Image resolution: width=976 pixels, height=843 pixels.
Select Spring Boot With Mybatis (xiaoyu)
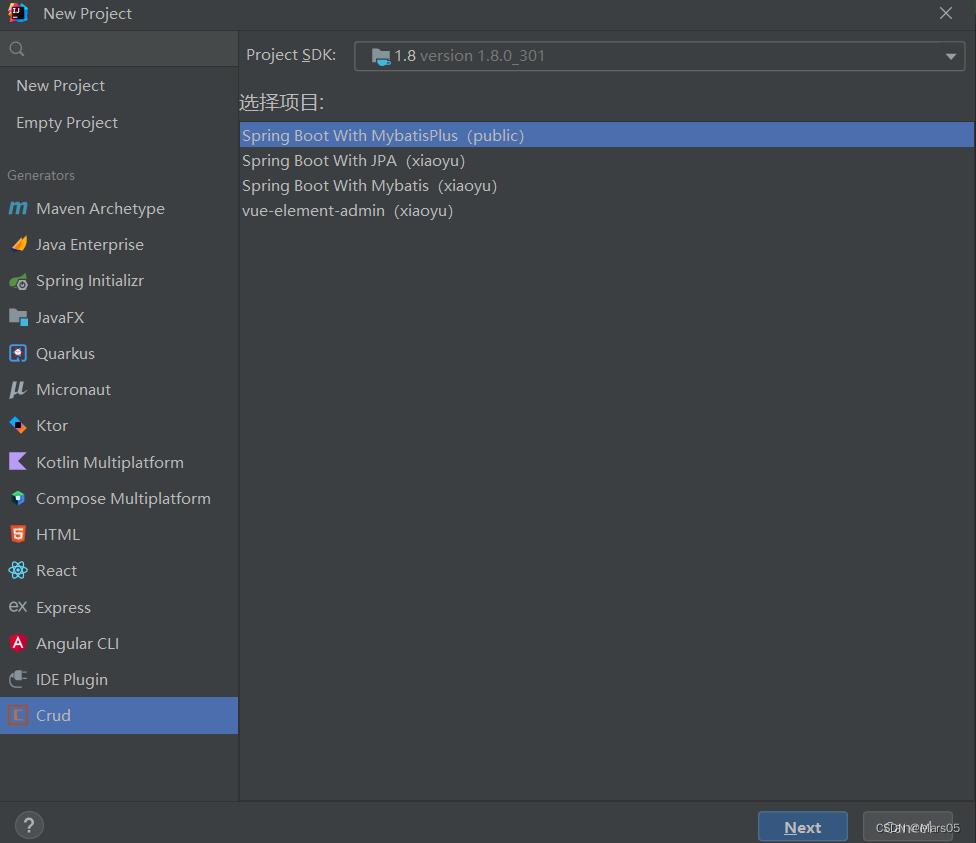click(x=606, y=186)
